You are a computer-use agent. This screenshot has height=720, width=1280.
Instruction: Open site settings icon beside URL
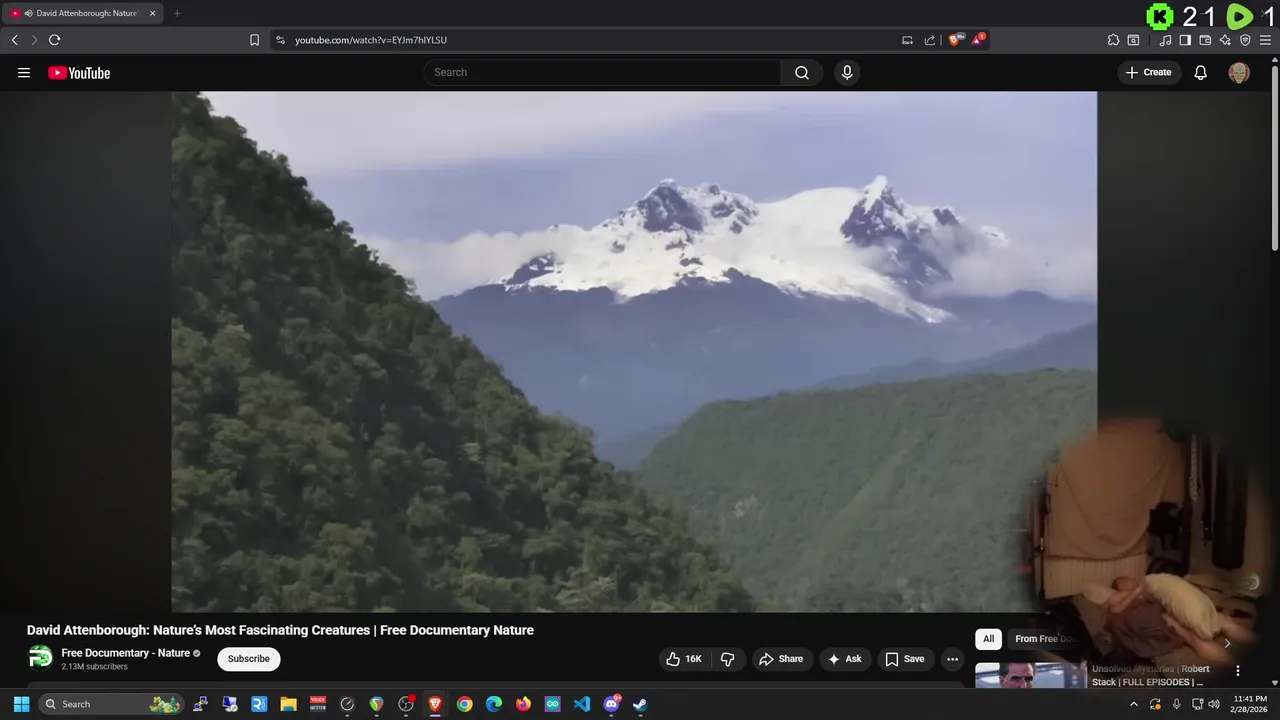[280, 40]
